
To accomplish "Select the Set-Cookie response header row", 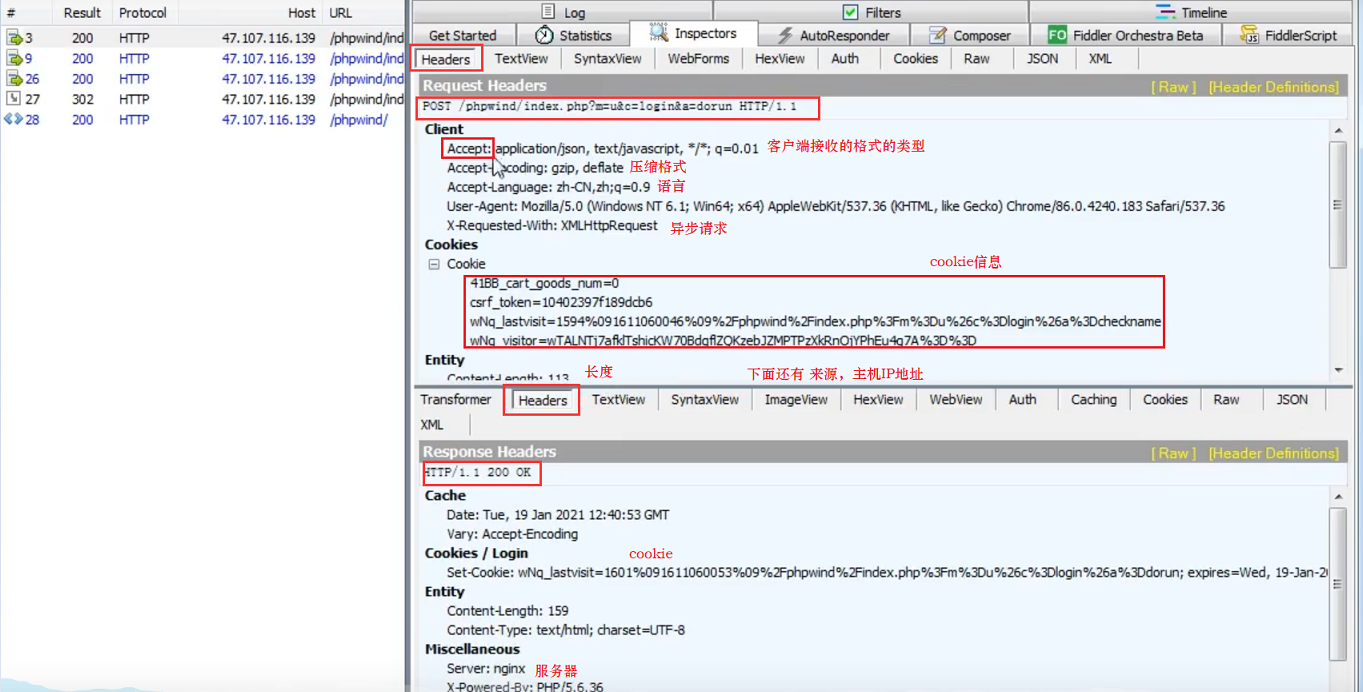I will (887, 573).
